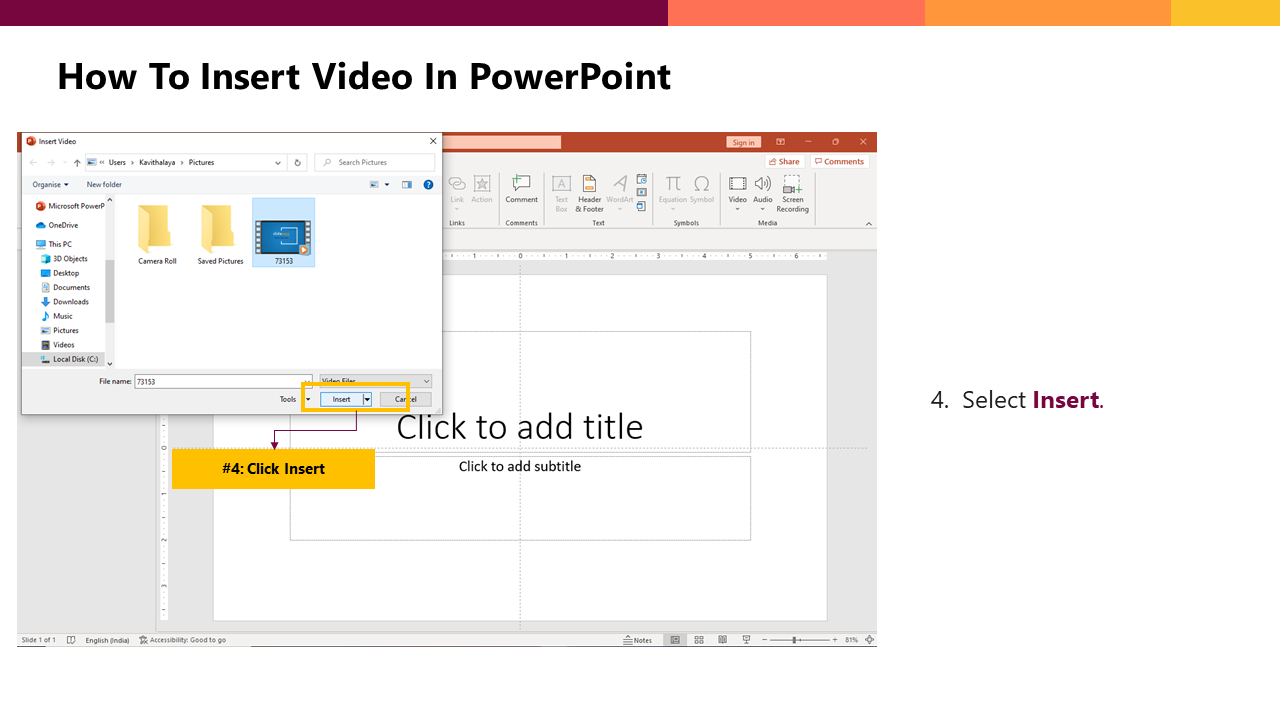This screenshot has width=1280, height=720.
Task: Select OneDrive in navigation pane
Action: click(57, 225)
